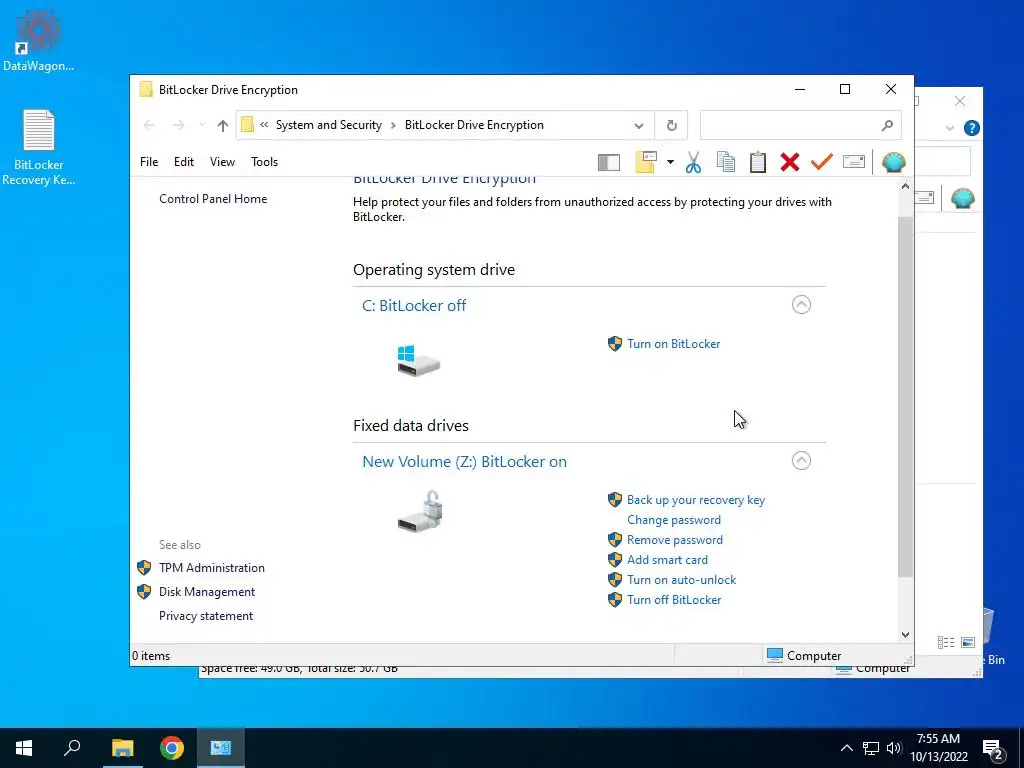The image size is (1024, 768).
Task: Open the File menu
Action: [149, 162]
